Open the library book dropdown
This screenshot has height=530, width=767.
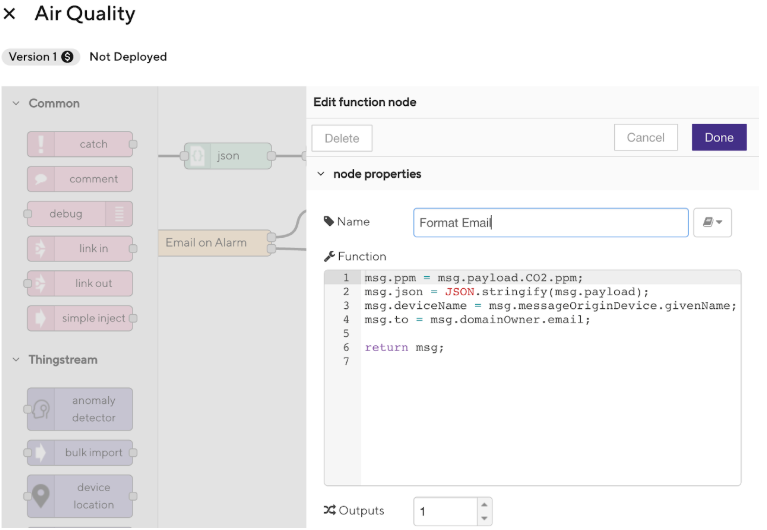coord(712,223)
